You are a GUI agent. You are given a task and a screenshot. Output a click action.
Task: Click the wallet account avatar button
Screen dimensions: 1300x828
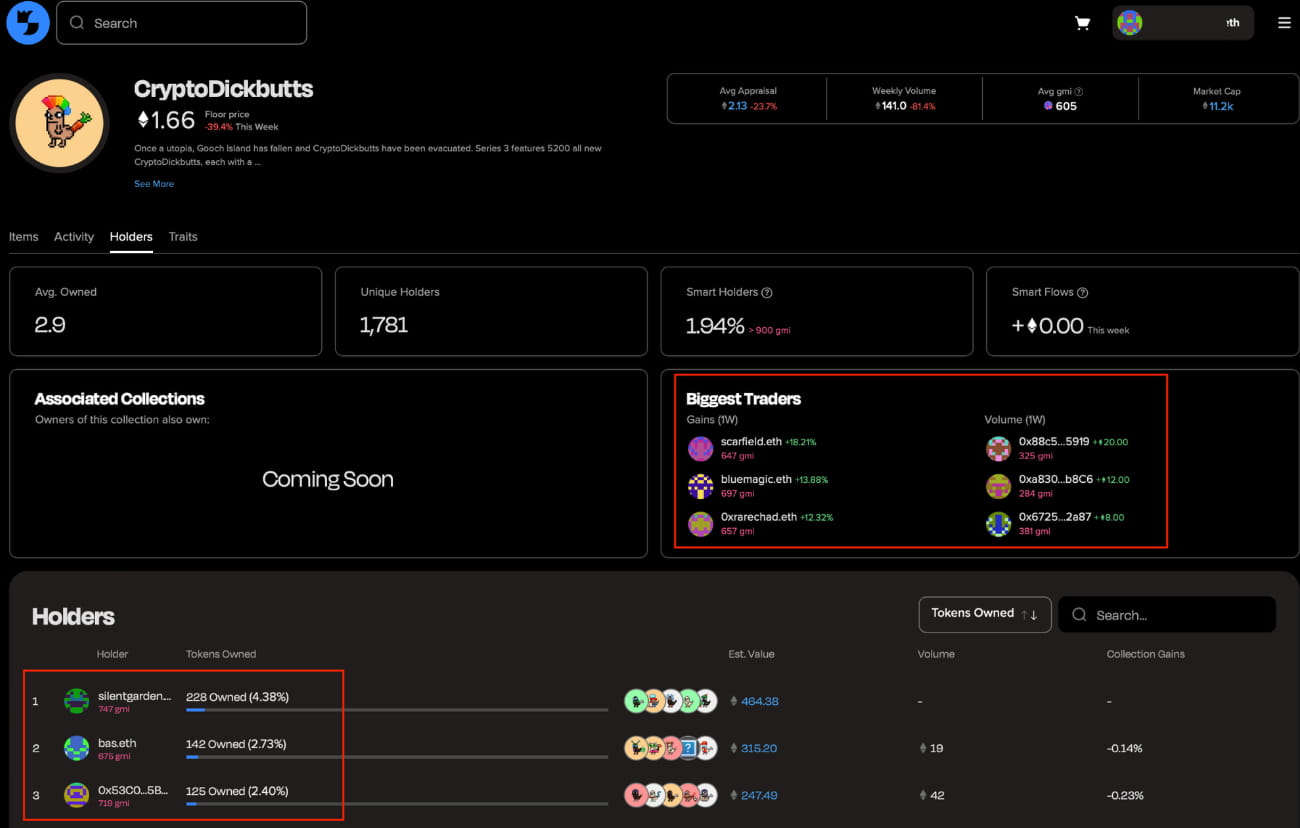1183,23
